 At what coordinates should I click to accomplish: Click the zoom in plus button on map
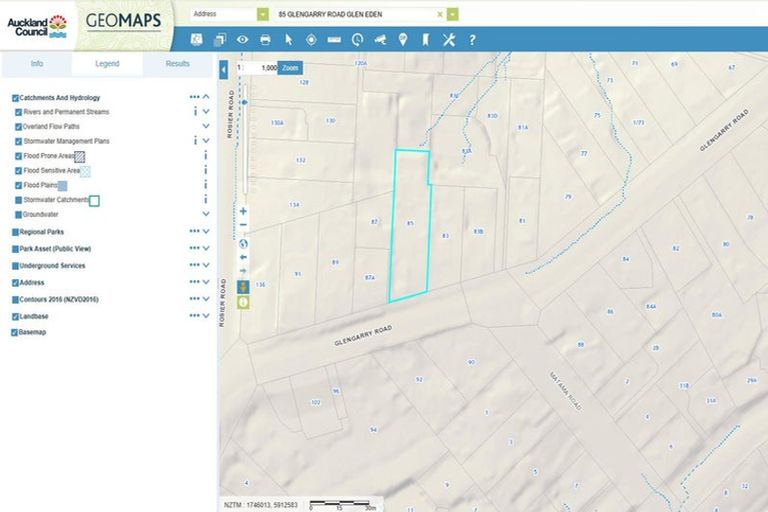(x=243, y=211)
